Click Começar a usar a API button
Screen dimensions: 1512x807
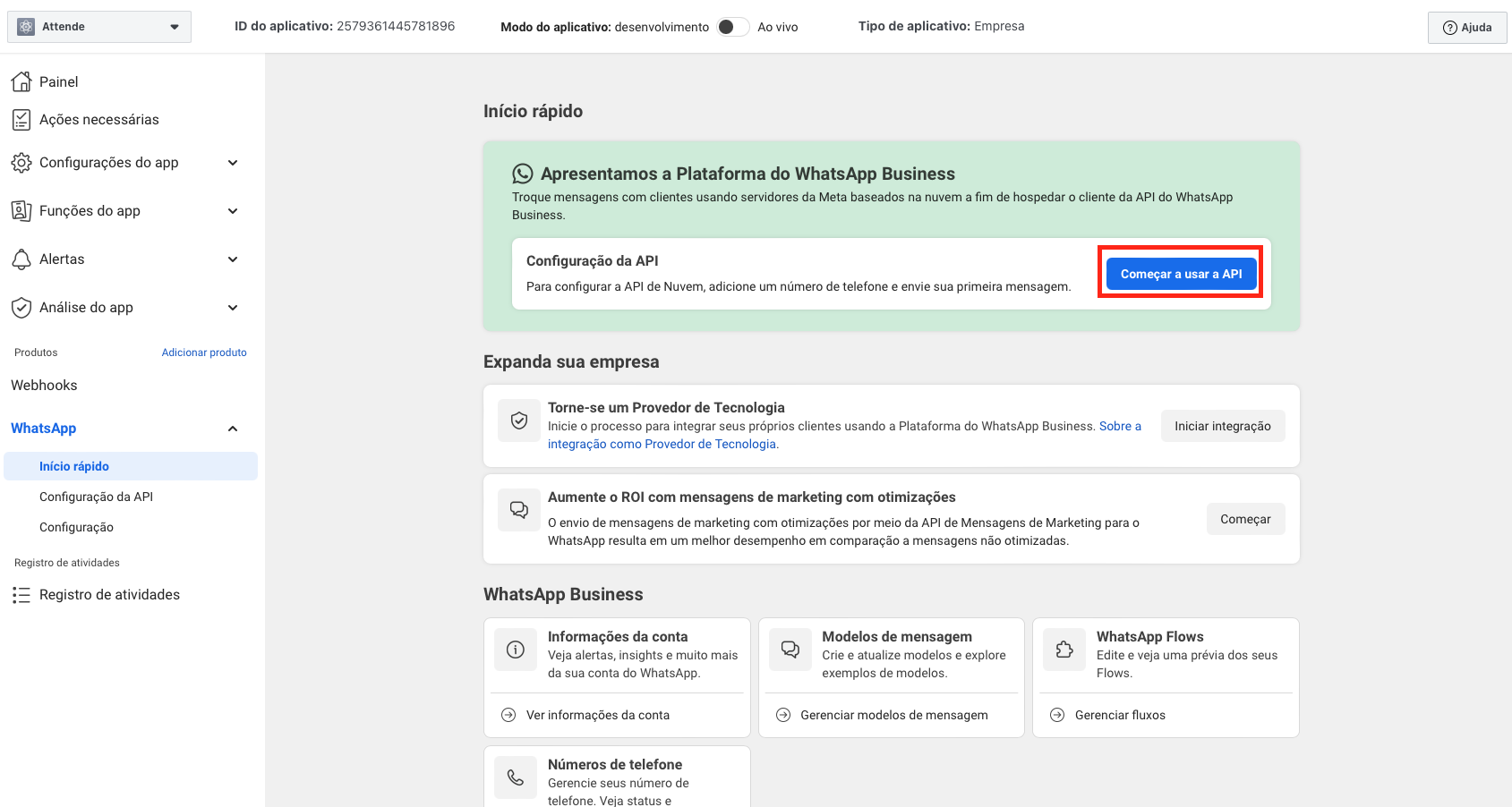(1181, 274)
